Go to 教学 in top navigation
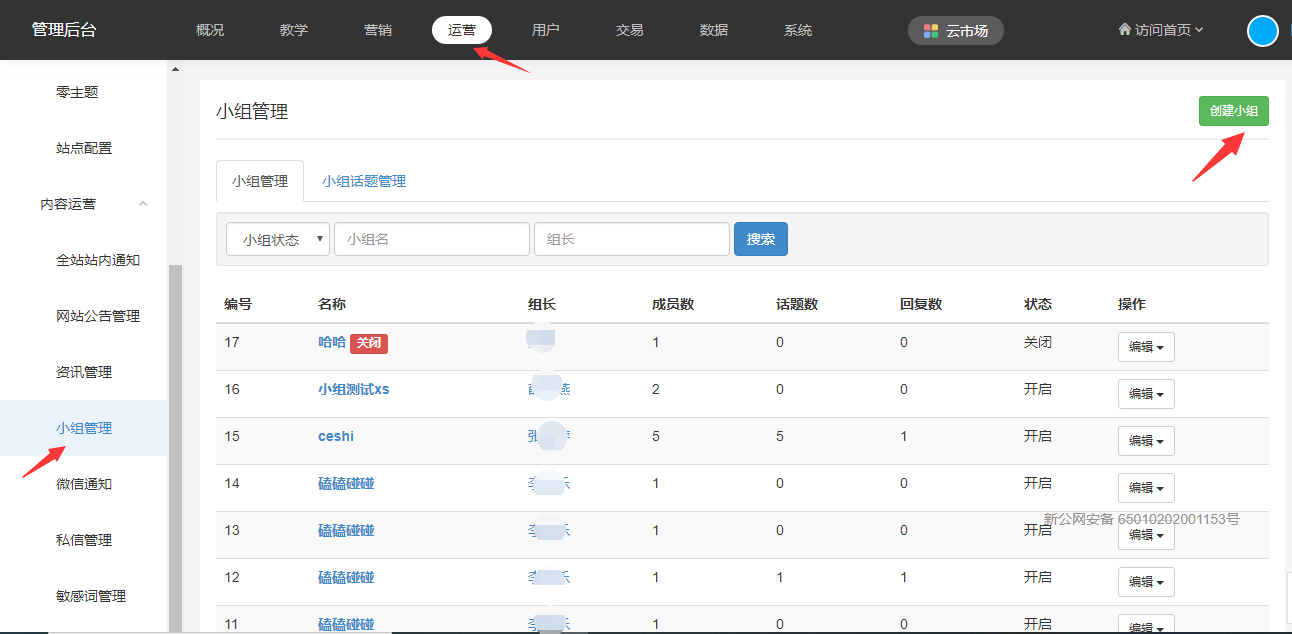 (x=294, y=30)
